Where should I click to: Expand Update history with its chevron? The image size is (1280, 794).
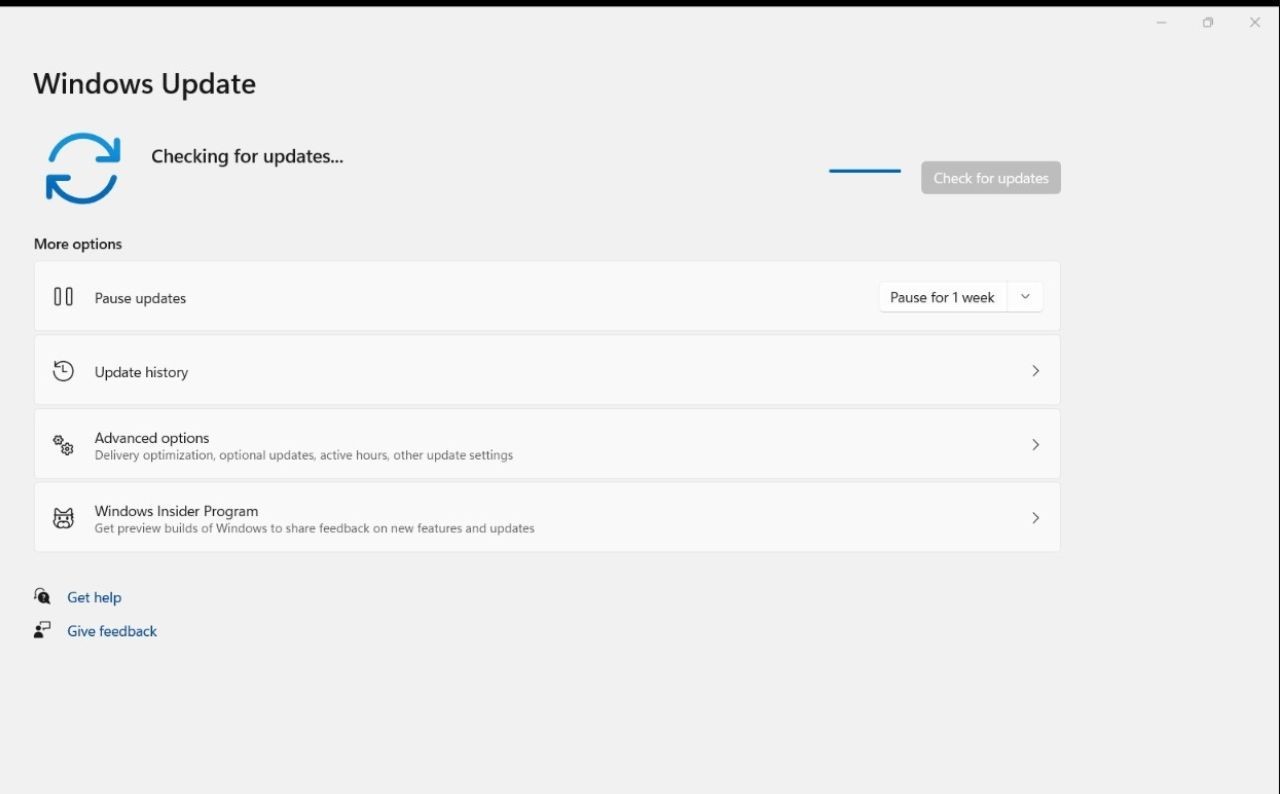[x=1036, y=371]
